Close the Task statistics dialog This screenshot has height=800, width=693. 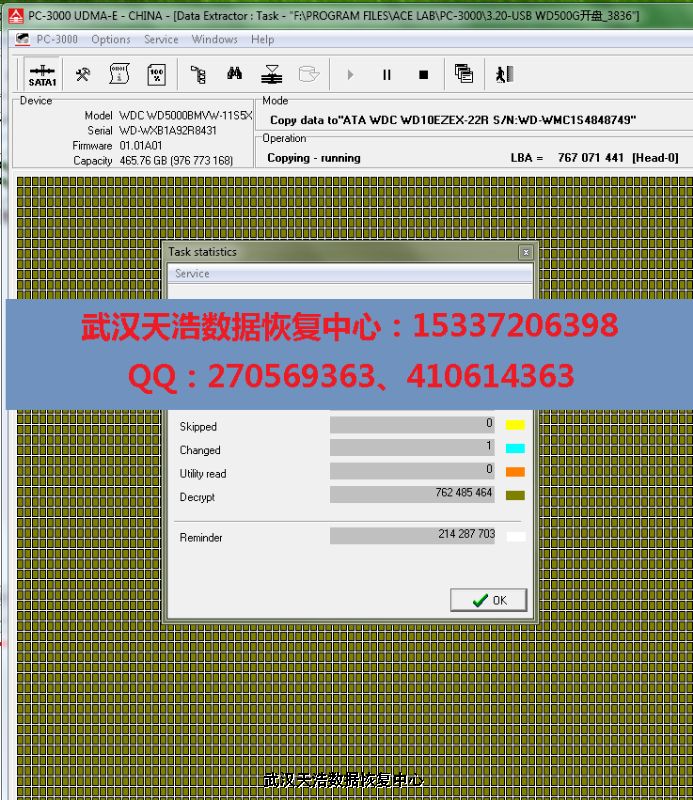pos(525,252)
